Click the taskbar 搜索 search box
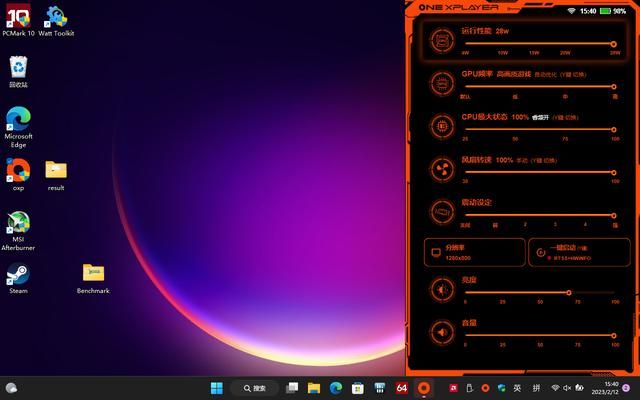The height and width of the screenshot is (400, 640). tap(254, 388)
